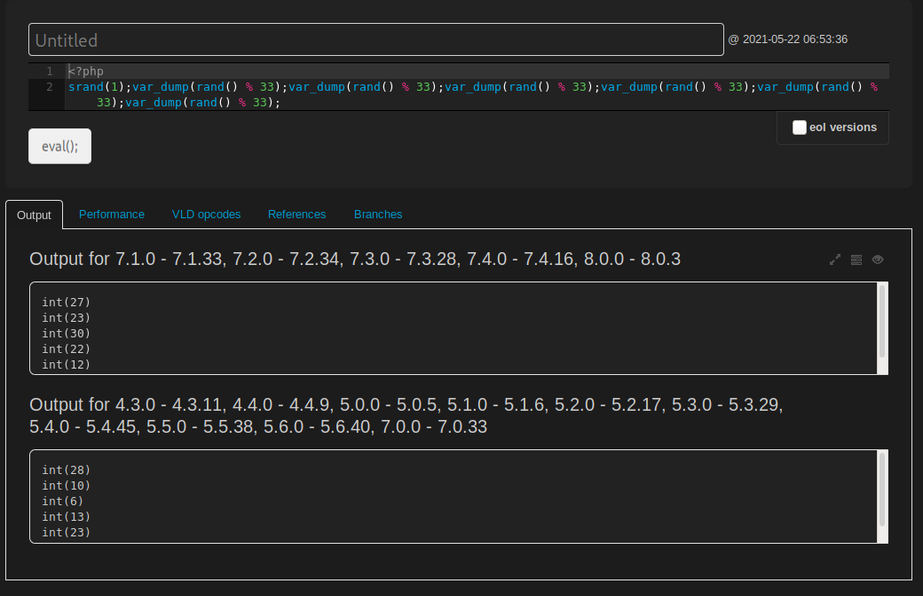Click the expand output arrows icon
The width and height of the screenshot is (923, 596).
coord(835,260)
